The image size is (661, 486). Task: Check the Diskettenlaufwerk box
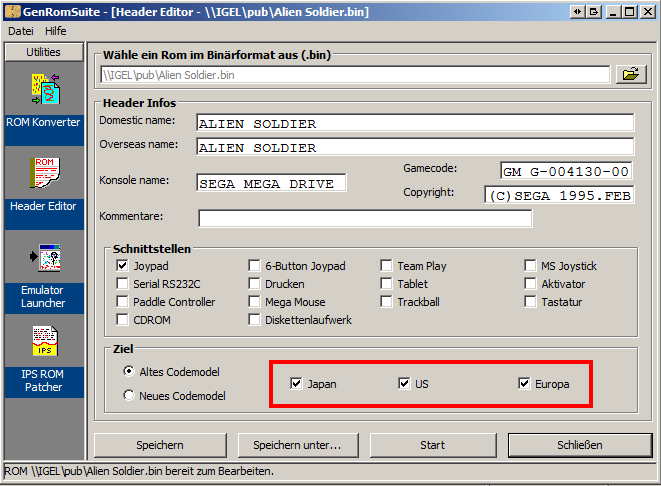(254, 320)
